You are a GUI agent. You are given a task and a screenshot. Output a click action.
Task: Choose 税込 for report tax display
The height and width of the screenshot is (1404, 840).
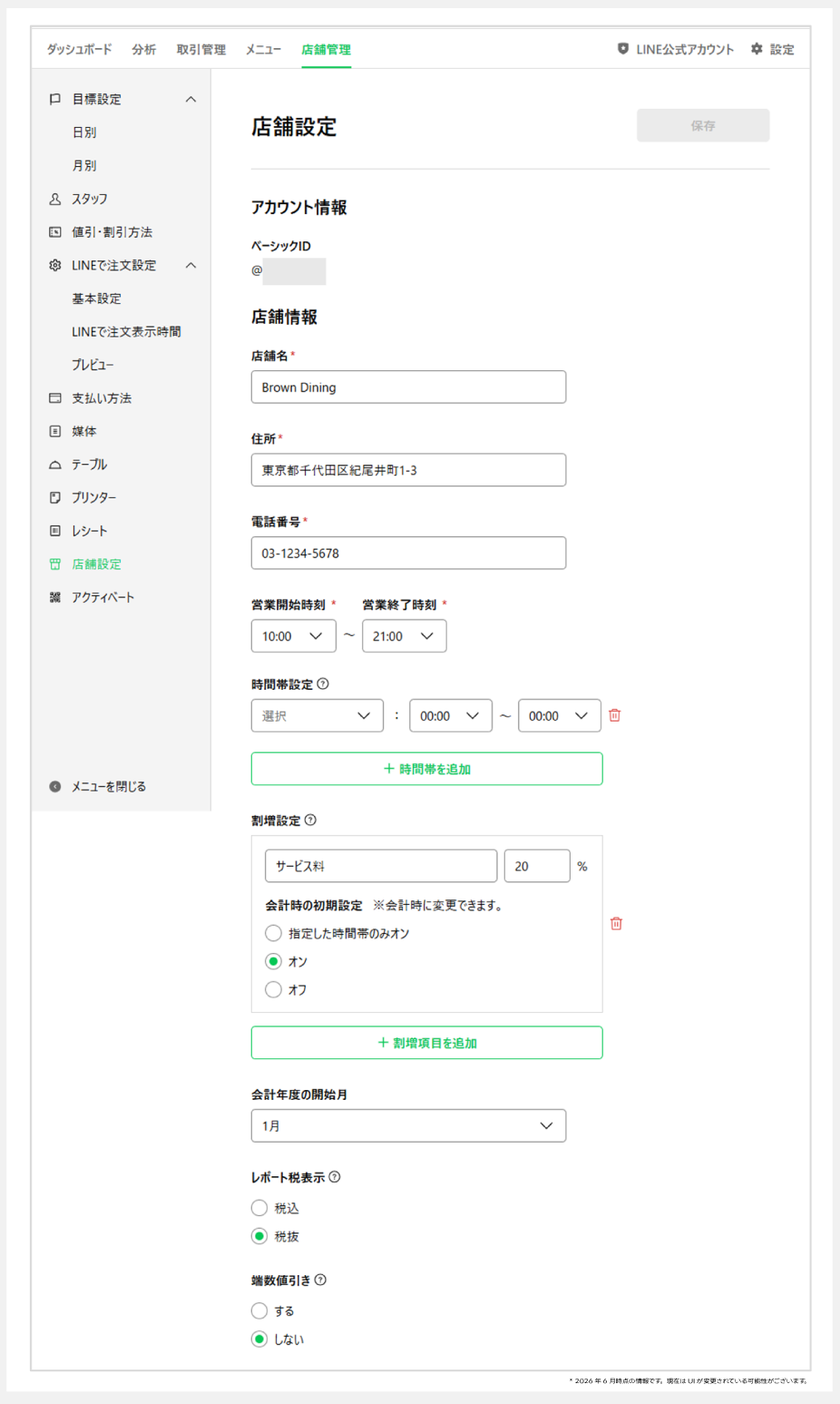pyautogui.click(x=259, y=1208)
